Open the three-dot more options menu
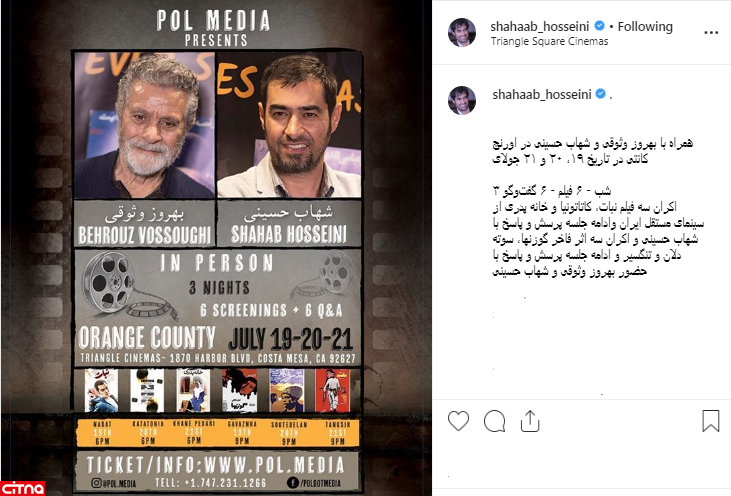731x496 pixels. pos(711,33)
